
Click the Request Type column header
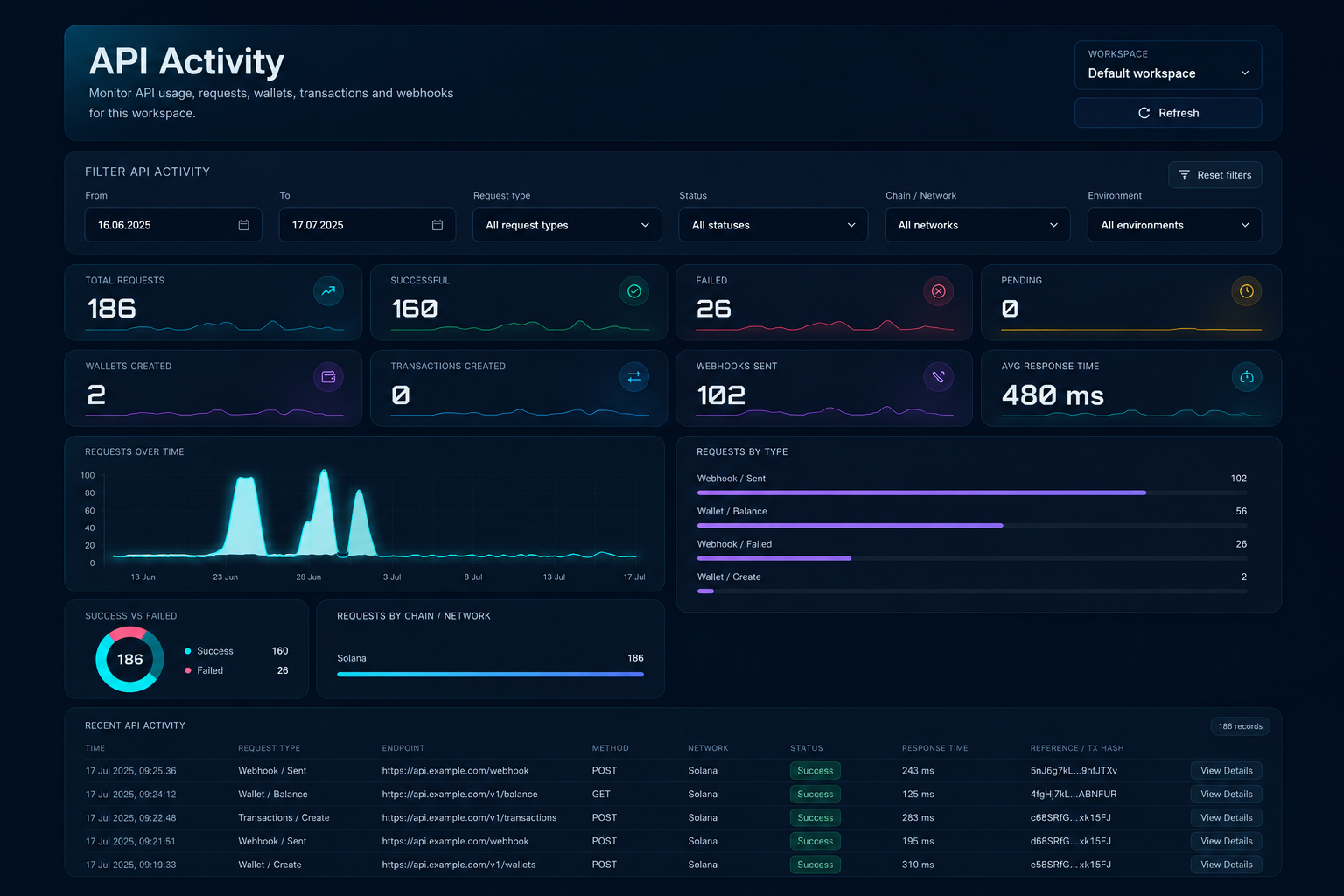(269, 748)
